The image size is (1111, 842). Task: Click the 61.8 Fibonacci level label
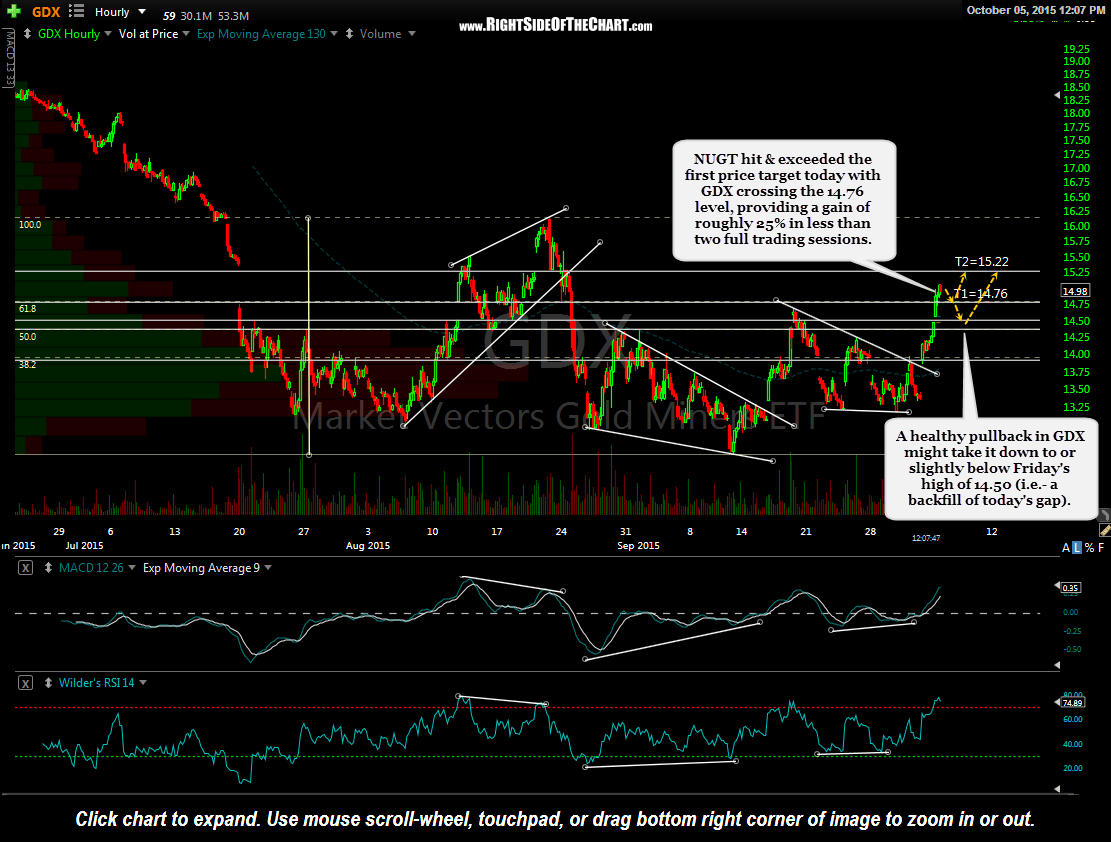pyautogui.click(x=27, y=308)
